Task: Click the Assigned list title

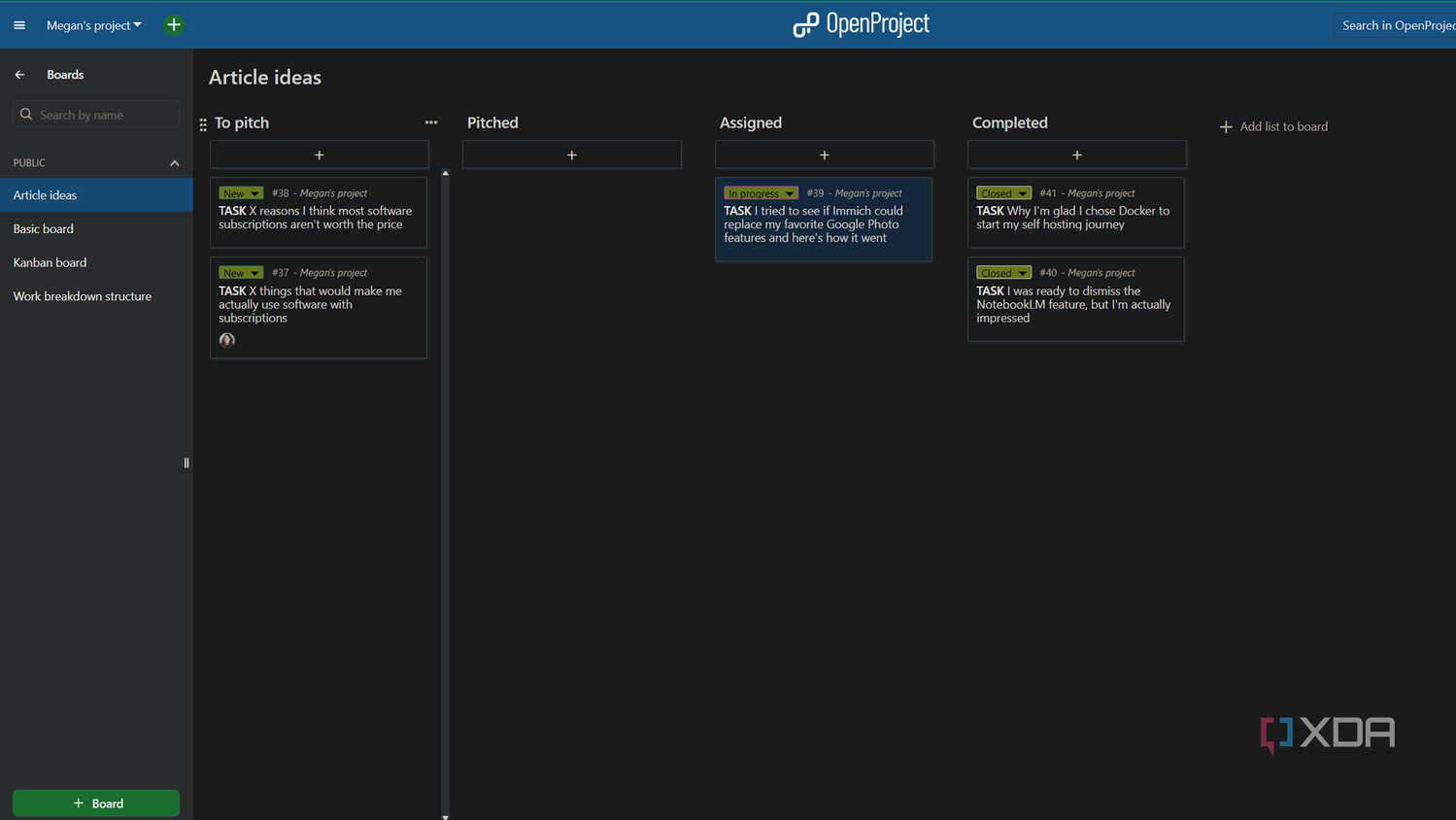Action: (751, 123)
